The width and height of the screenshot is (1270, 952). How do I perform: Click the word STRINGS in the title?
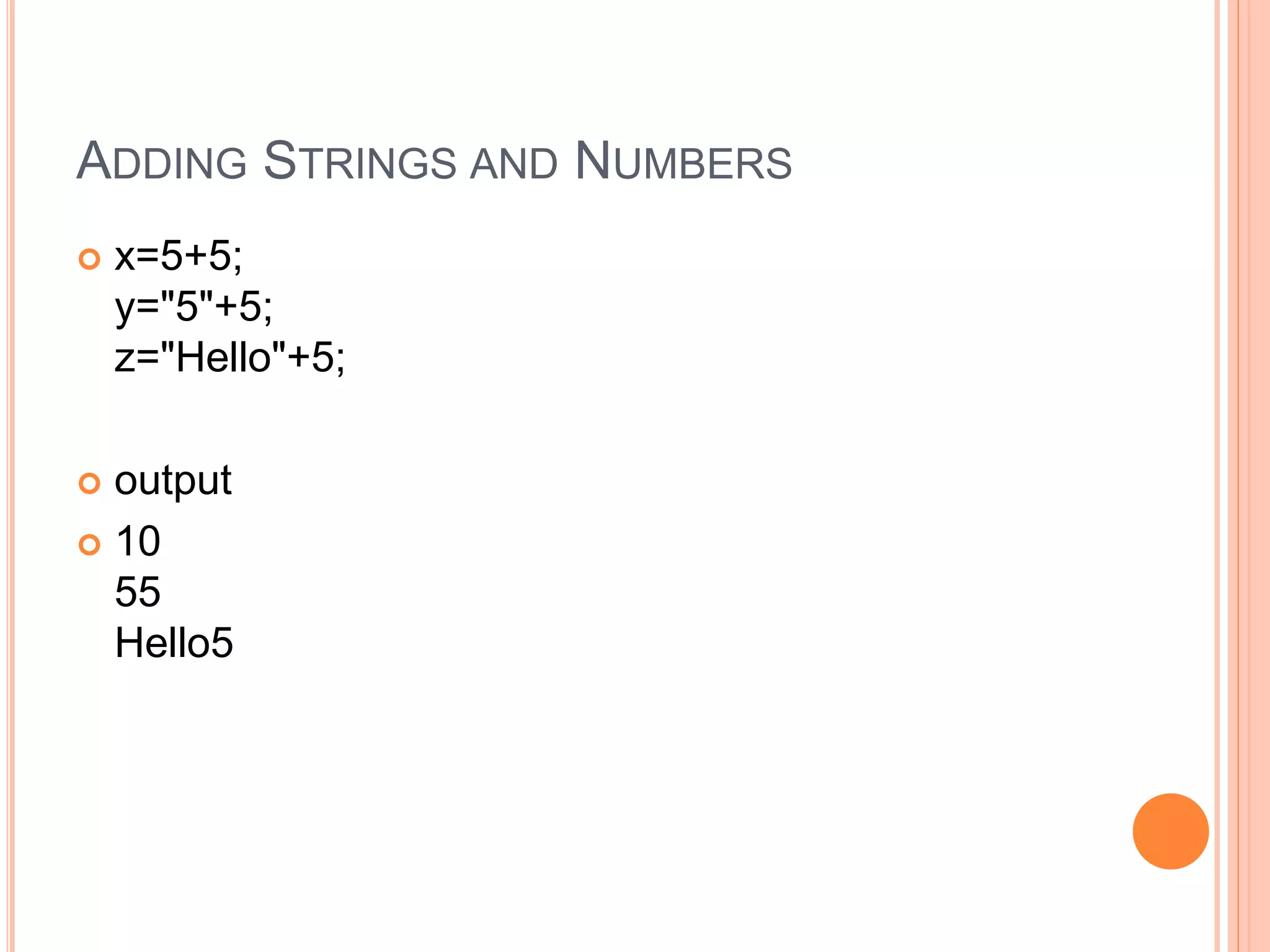click(x=360, y=162)
